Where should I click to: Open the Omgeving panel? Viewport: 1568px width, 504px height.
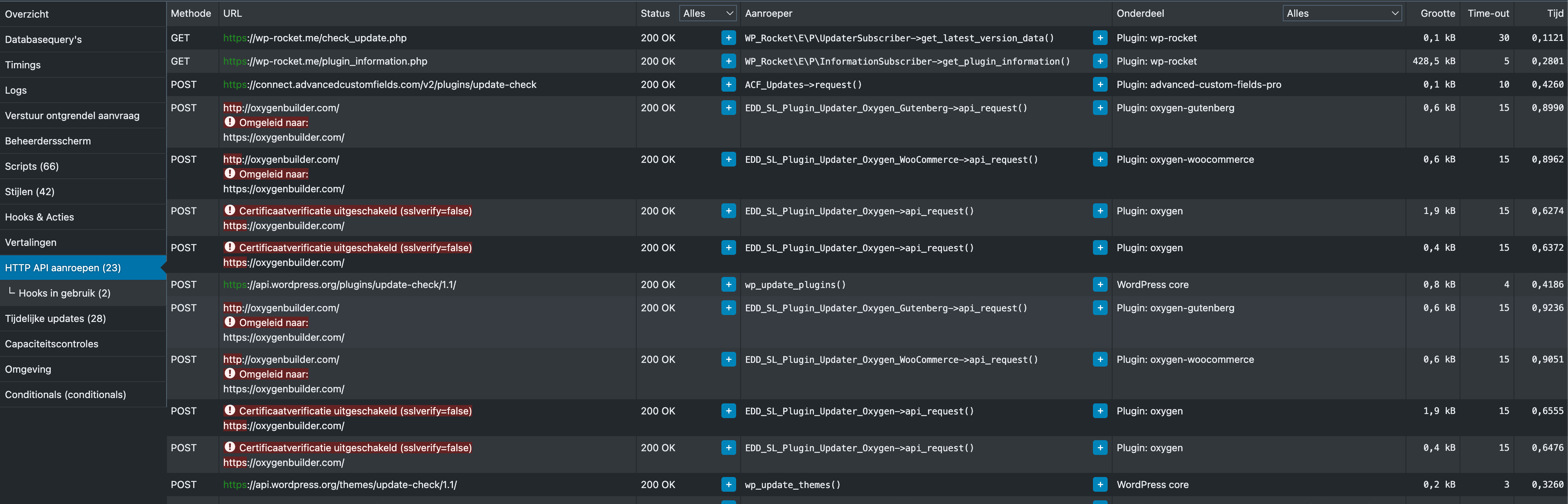pyautogui.click(x=27, y=369)
